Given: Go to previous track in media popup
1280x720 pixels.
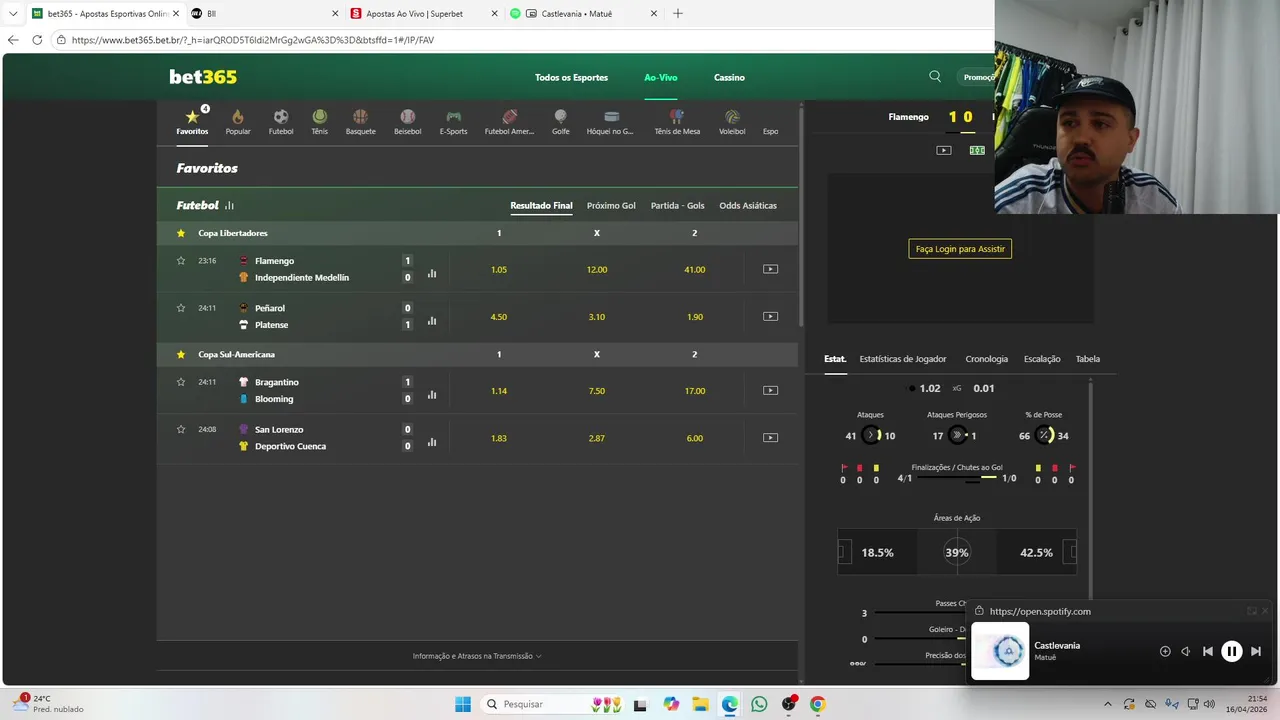Looking at the screenshot, I should tap(1207, 651).
